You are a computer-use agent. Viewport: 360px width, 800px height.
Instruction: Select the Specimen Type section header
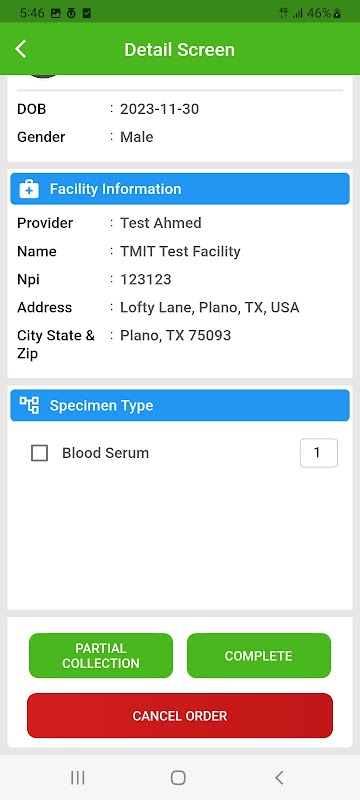click(x=180, y=405)
